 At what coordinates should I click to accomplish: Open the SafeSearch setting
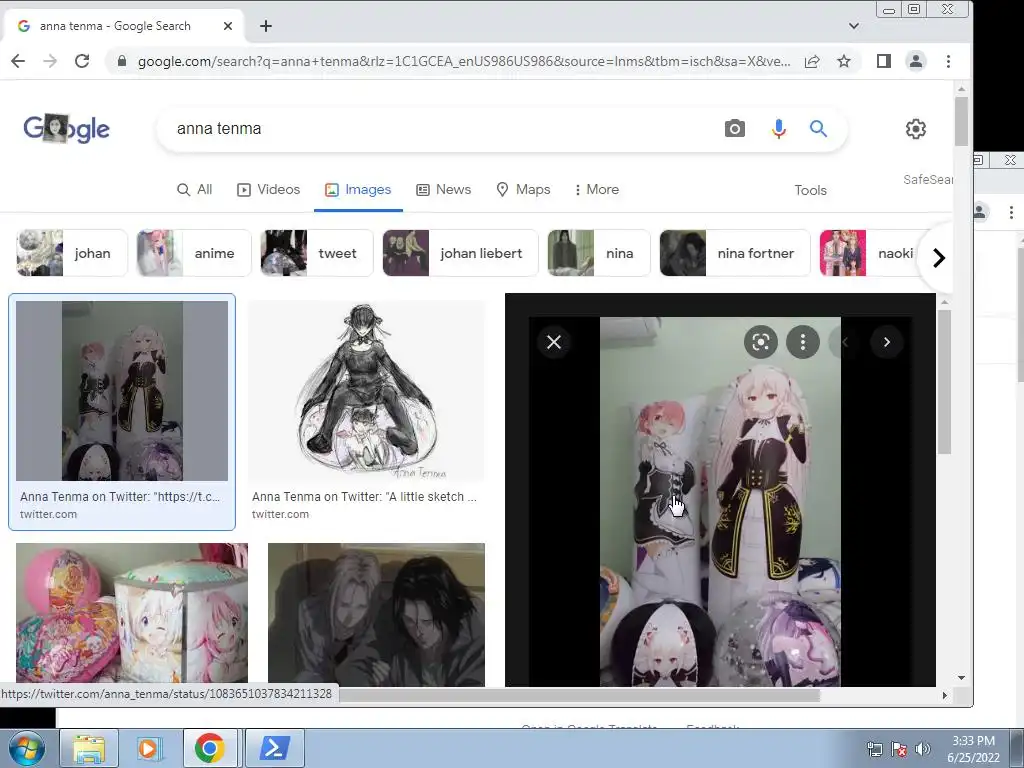coord(927,180)
